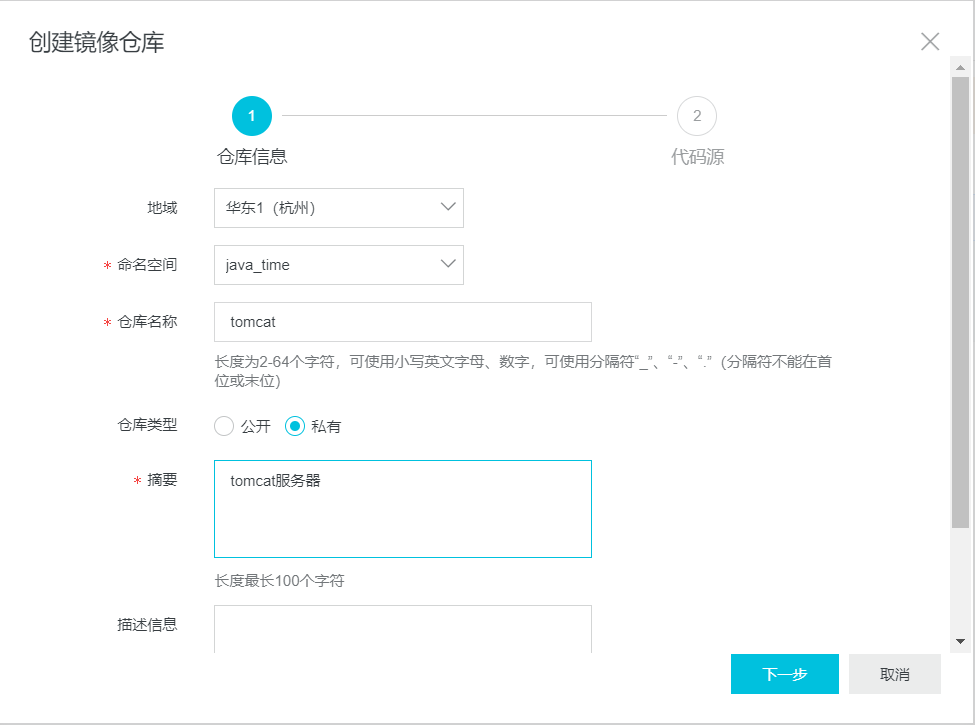
Task: Click the 下一步 next button
Action: coord(785,674)
